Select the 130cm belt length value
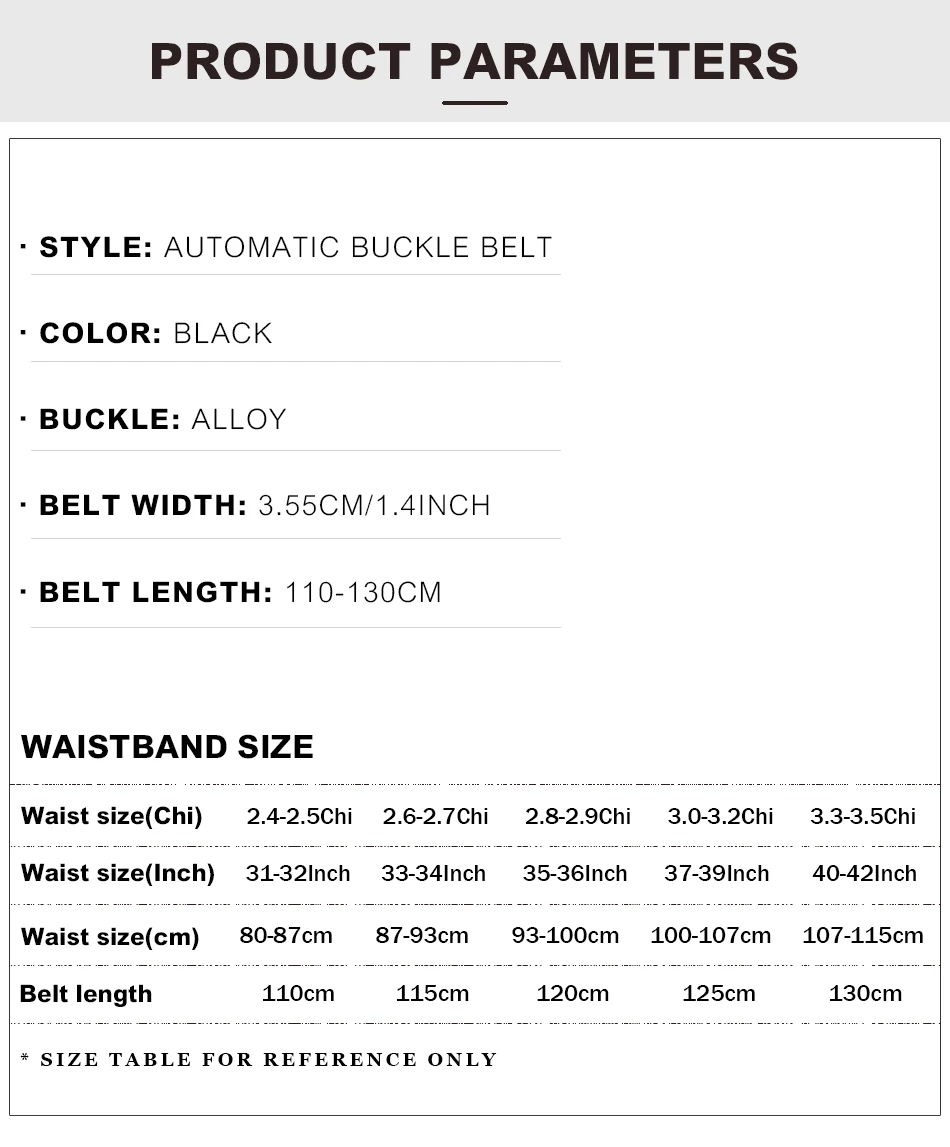 [865, 993]
